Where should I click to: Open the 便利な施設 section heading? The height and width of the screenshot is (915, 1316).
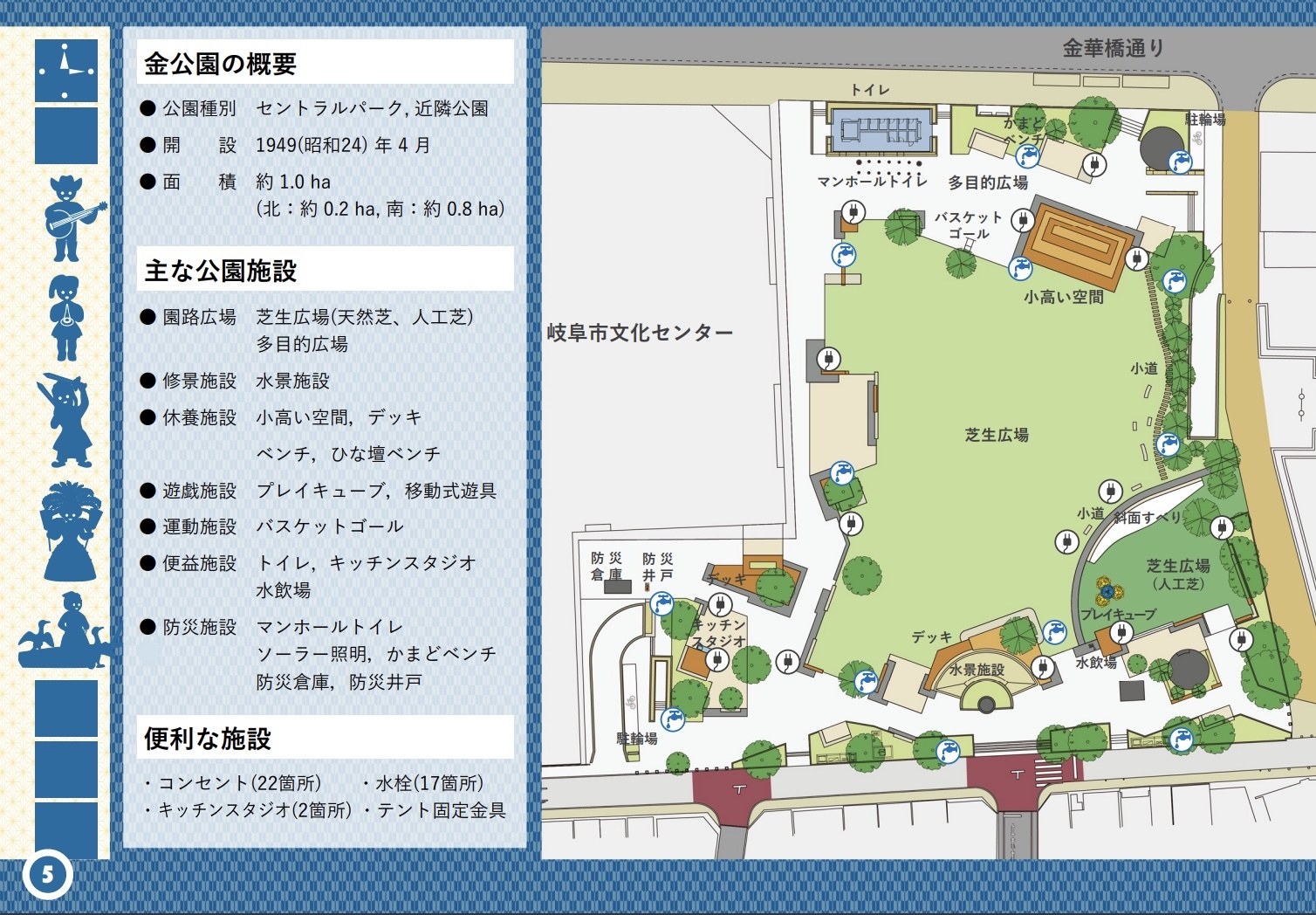[208, 739]
